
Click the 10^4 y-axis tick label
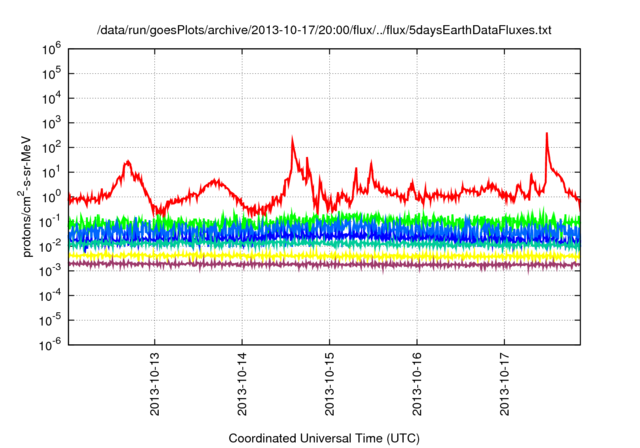[51, 99]
